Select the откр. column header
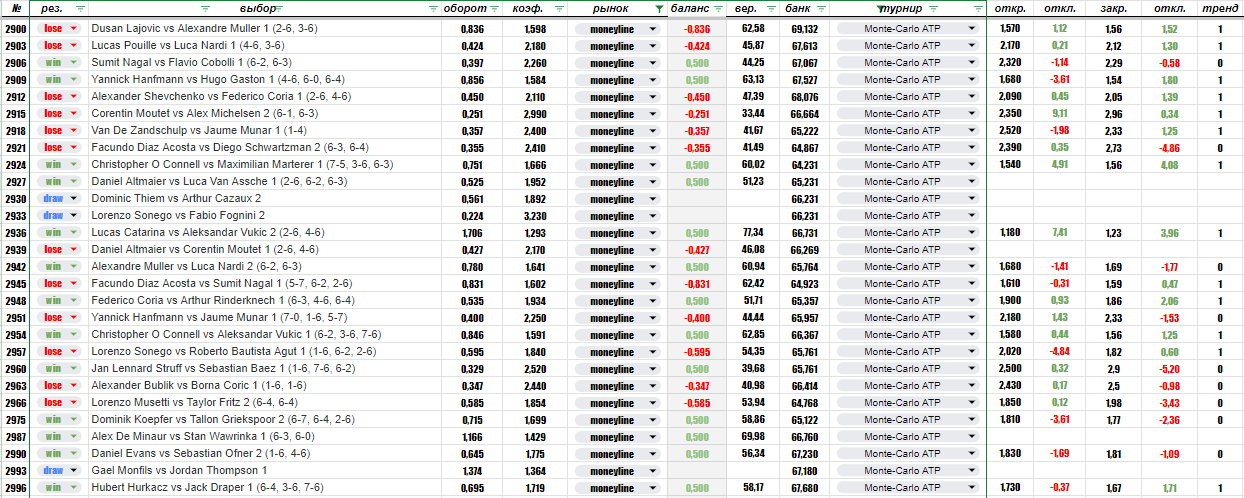This screenshot has width=1244, height=498. click(x=1010, y=8)
